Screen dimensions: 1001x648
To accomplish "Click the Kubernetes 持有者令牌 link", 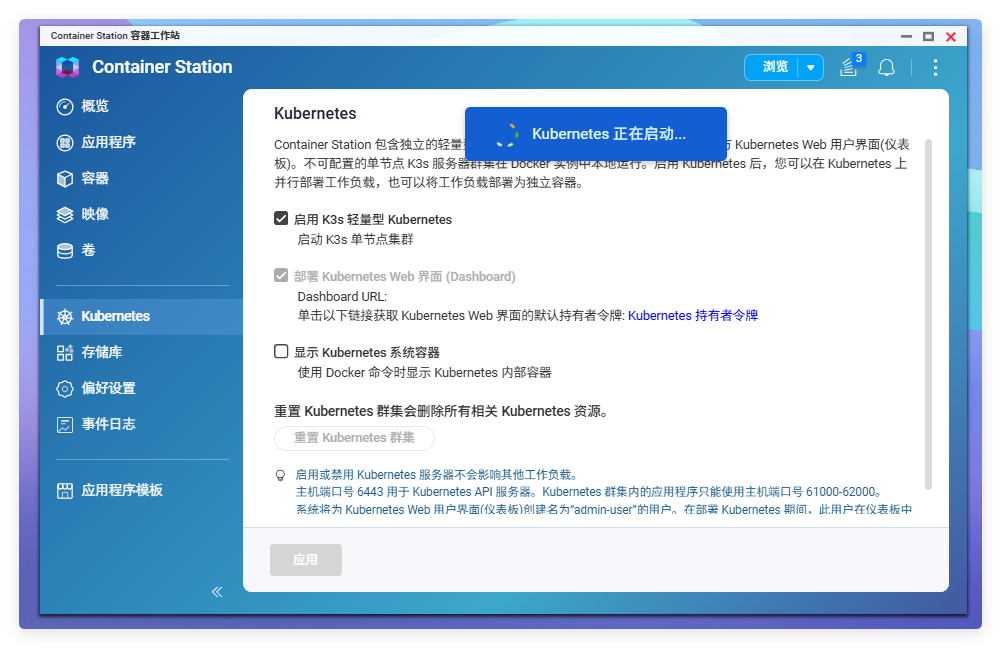I will (x=692, y=315).
